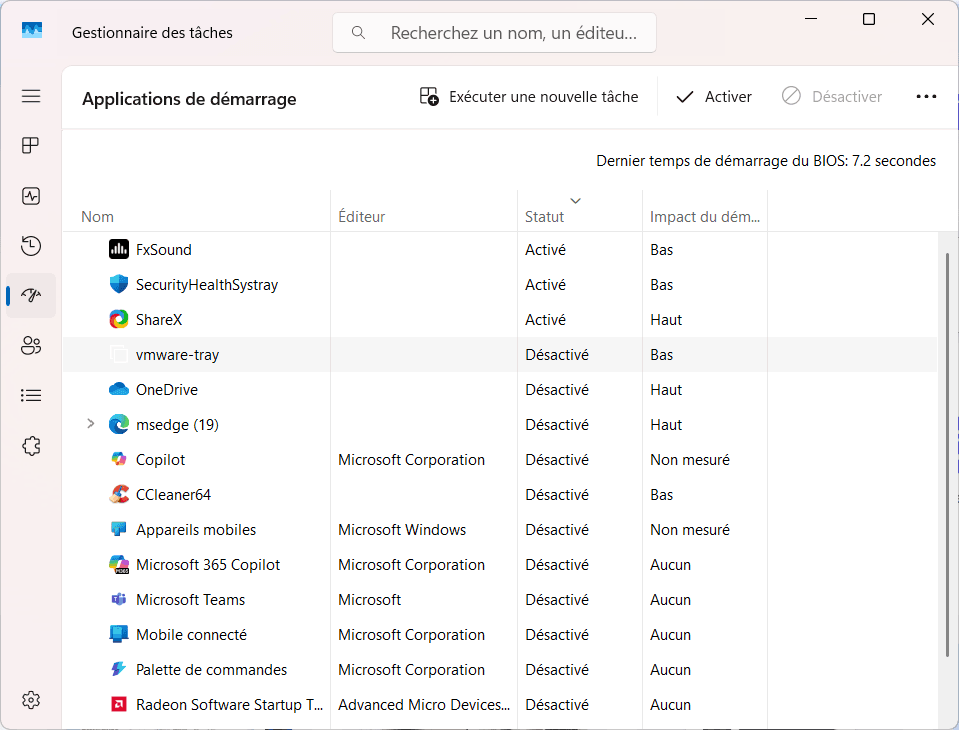959x730 pixels.
Task: Open the Services puzzle icon
Action: click(31, 446)
